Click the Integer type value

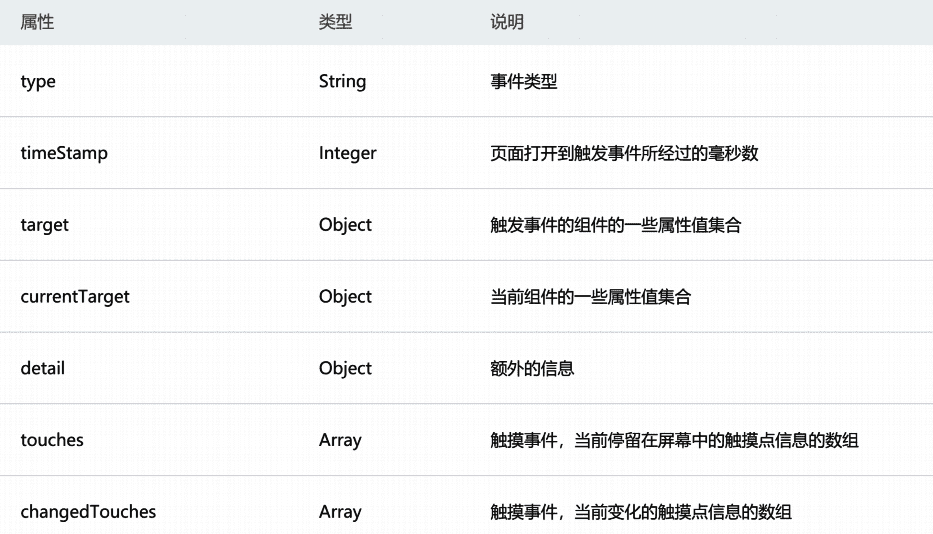coord(347,153)
